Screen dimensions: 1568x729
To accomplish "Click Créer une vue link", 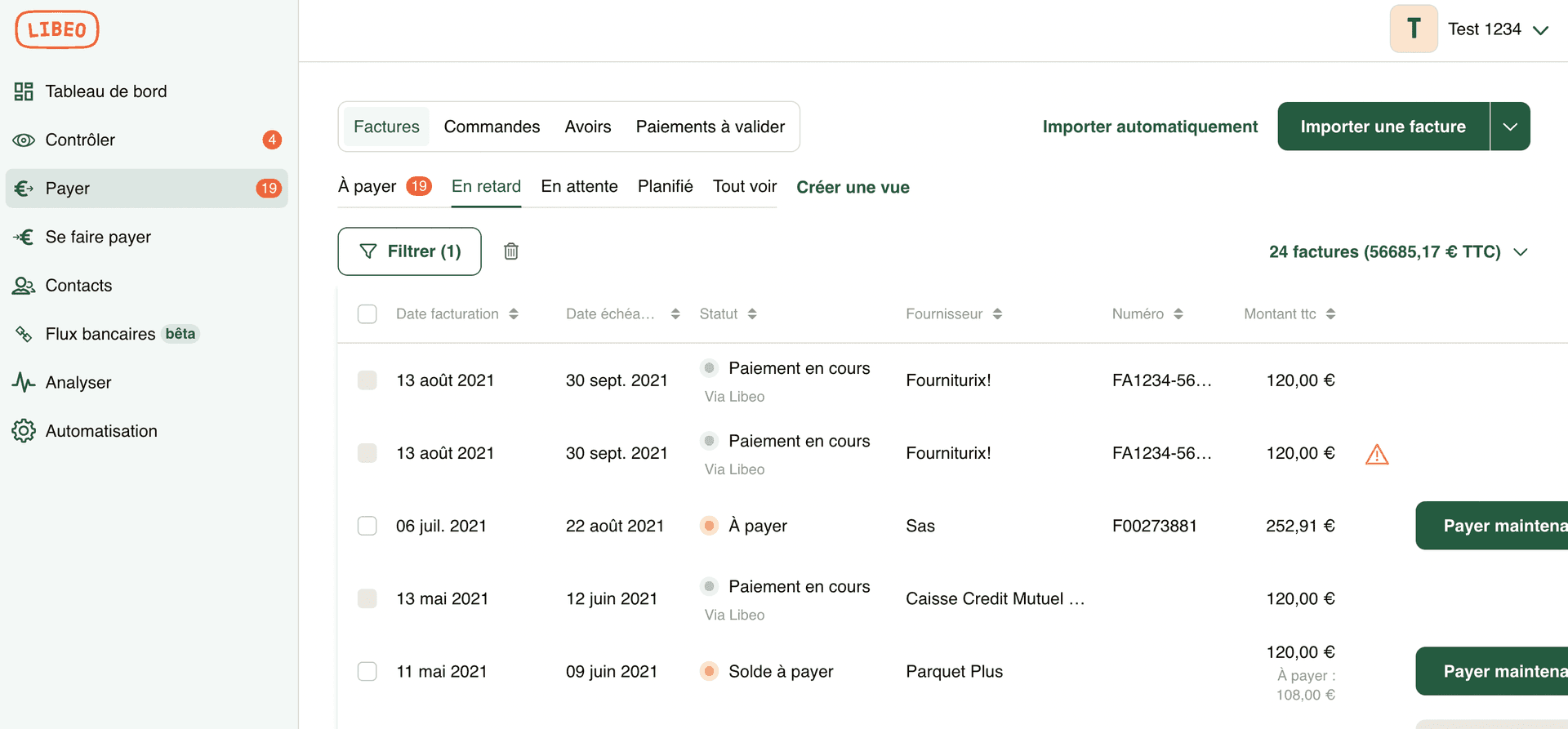I will coord(853,187).
